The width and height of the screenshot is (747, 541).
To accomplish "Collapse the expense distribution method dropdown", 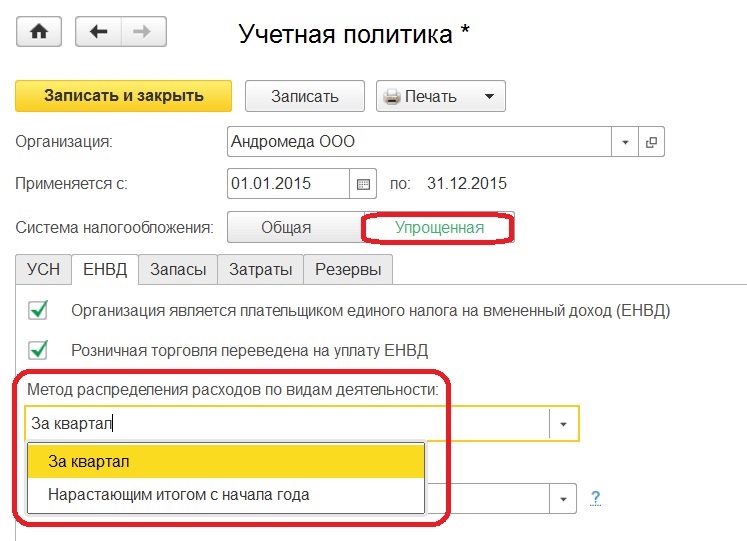I will coord(563,423).
